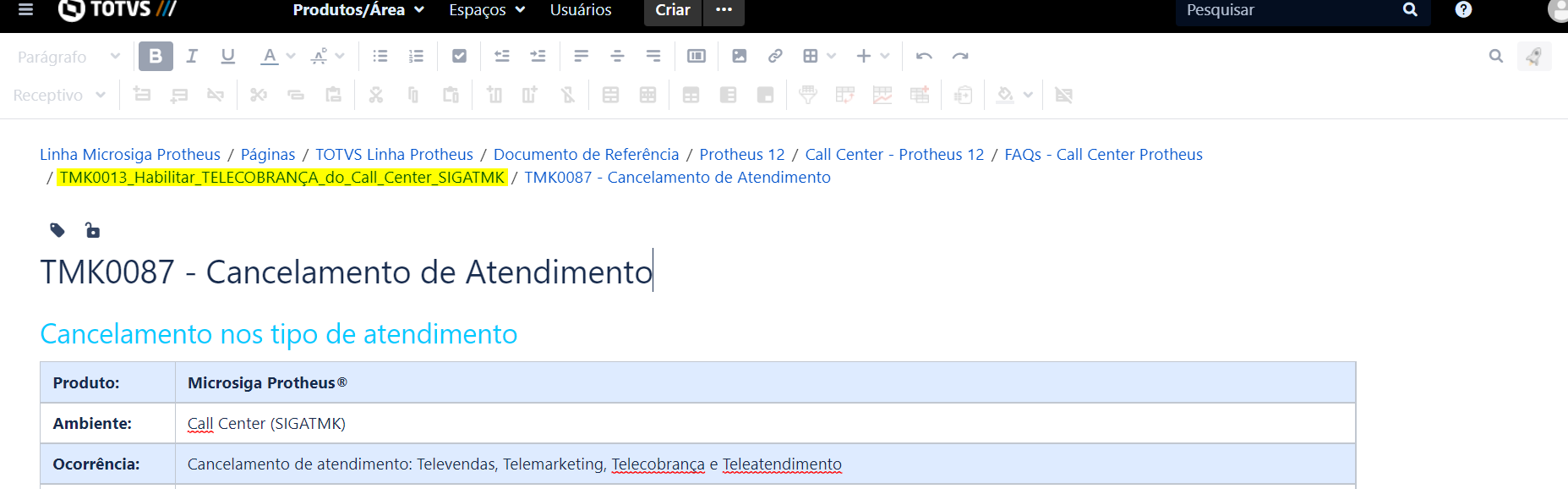Image resolution: width=1568 pixels, height=489 pixels.
Task: Click the insert table icon
Action: 811,56
